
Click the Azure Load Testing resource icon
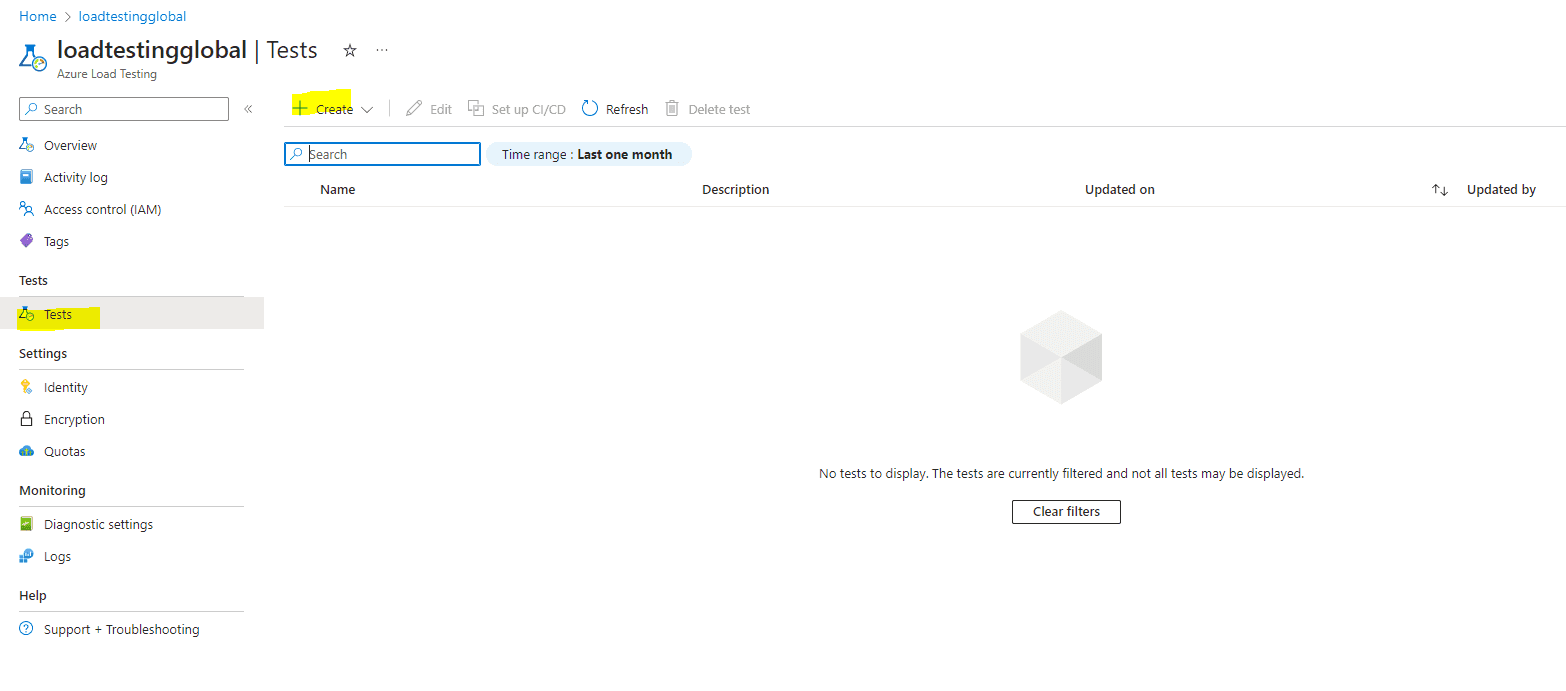point(33,57)
